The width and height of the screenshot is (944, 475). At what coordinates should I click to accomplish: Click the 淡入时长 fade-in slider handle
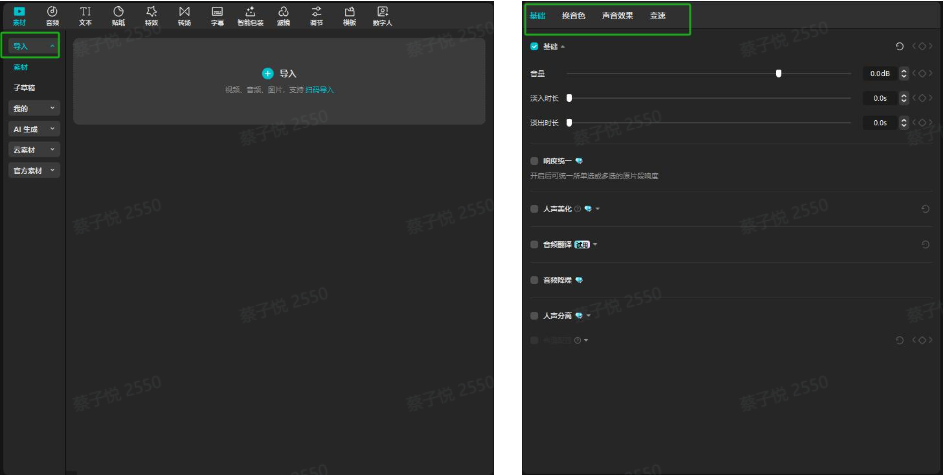coord(569,98)
